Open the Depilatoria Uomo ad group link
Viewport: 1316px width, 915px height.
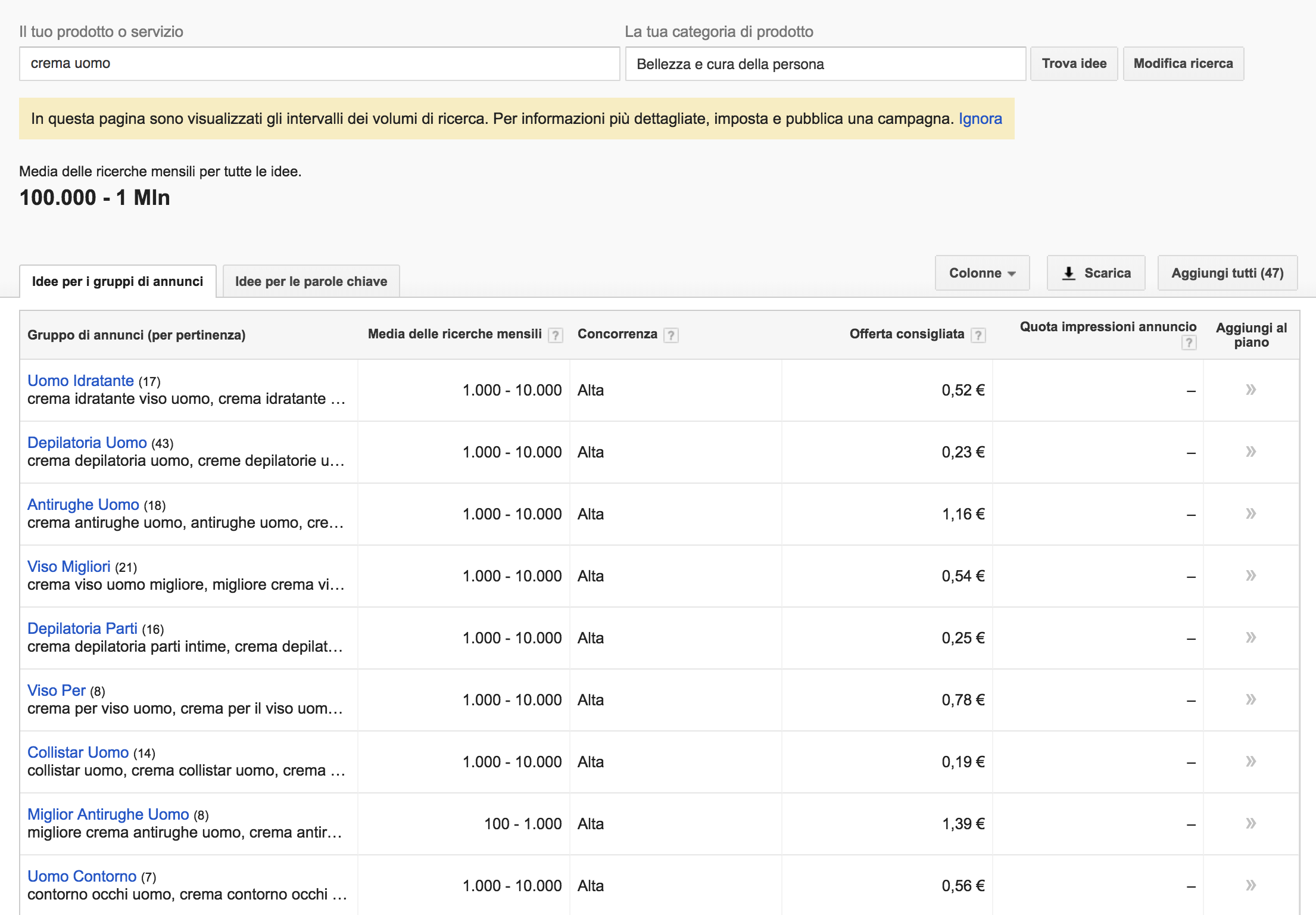[87, 443]
